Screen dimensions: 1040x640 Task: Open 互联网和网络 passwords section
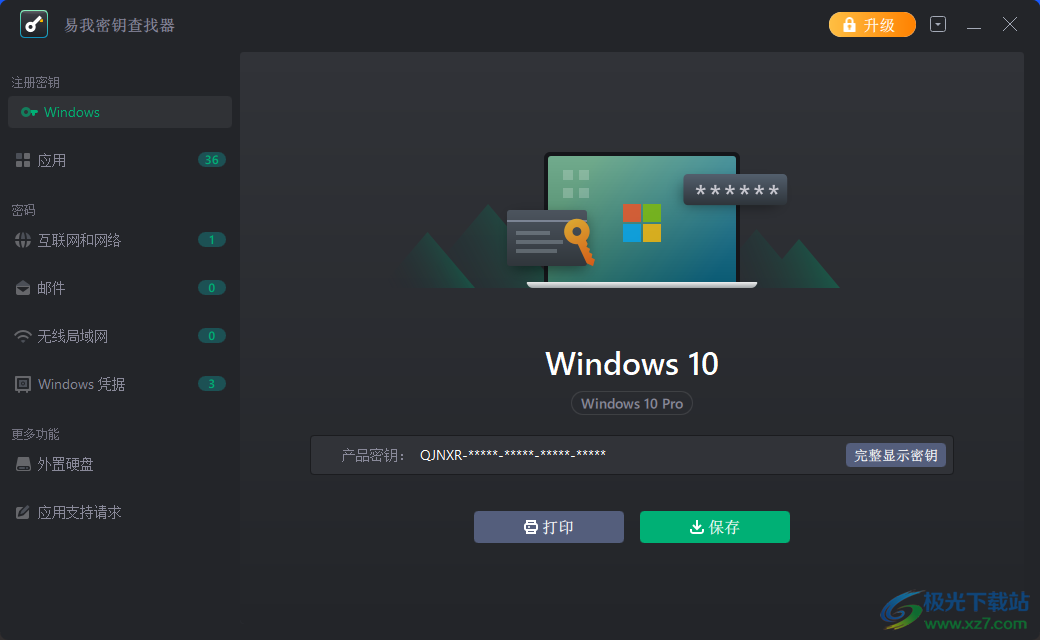(120, 240)
